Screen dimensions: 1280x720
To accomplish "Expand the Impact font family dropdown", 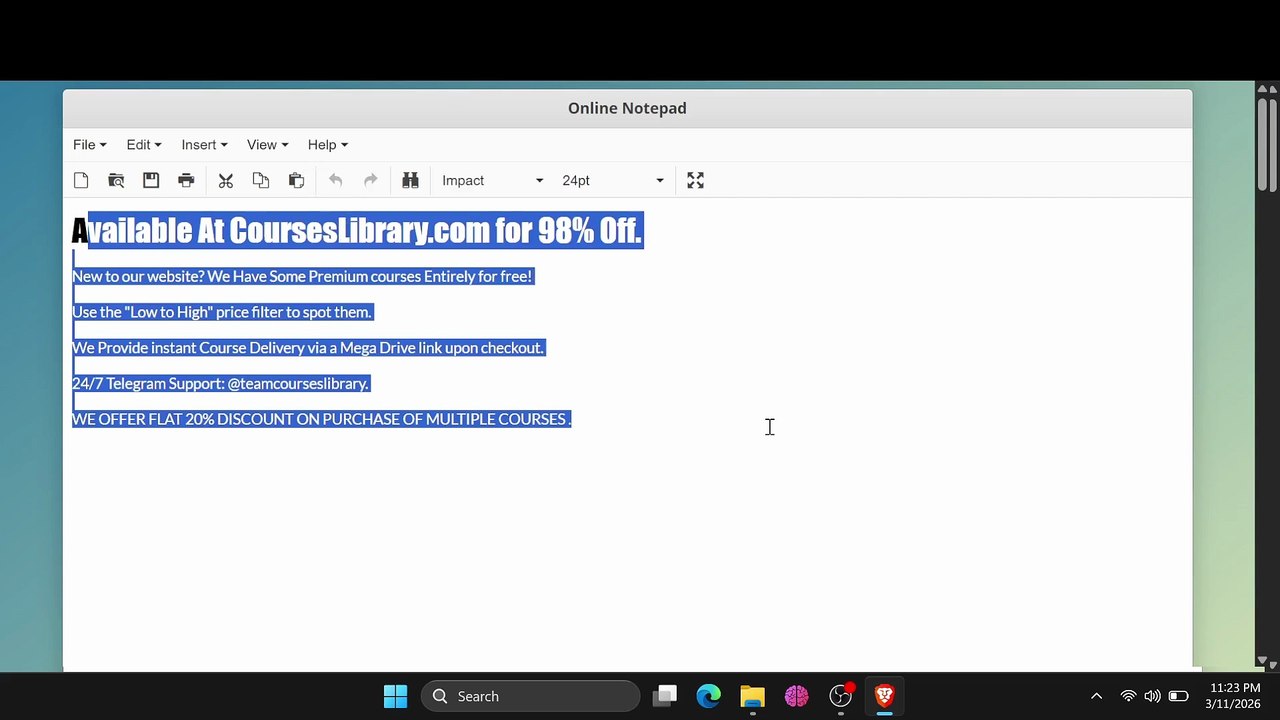I will [x=492, y=180].
